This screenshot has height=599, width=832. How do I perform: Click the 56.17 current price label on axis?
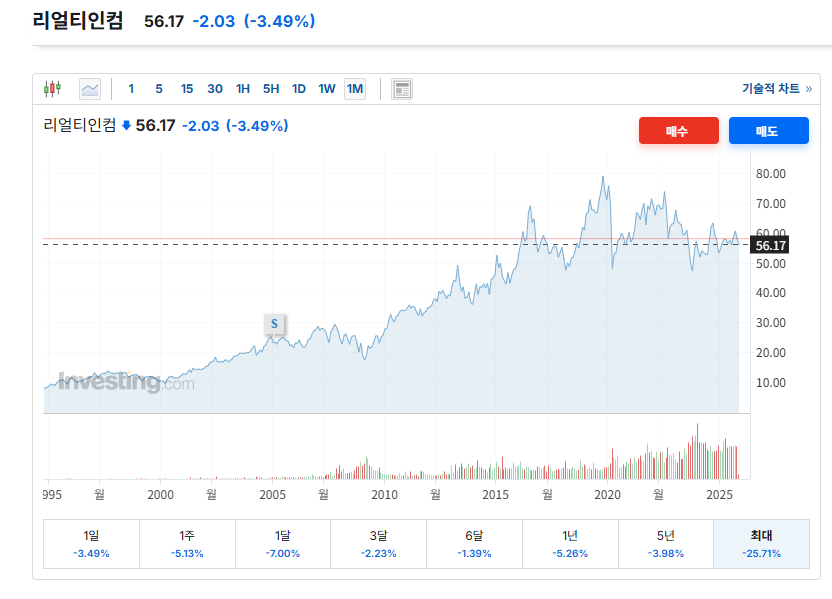point(771,245)
